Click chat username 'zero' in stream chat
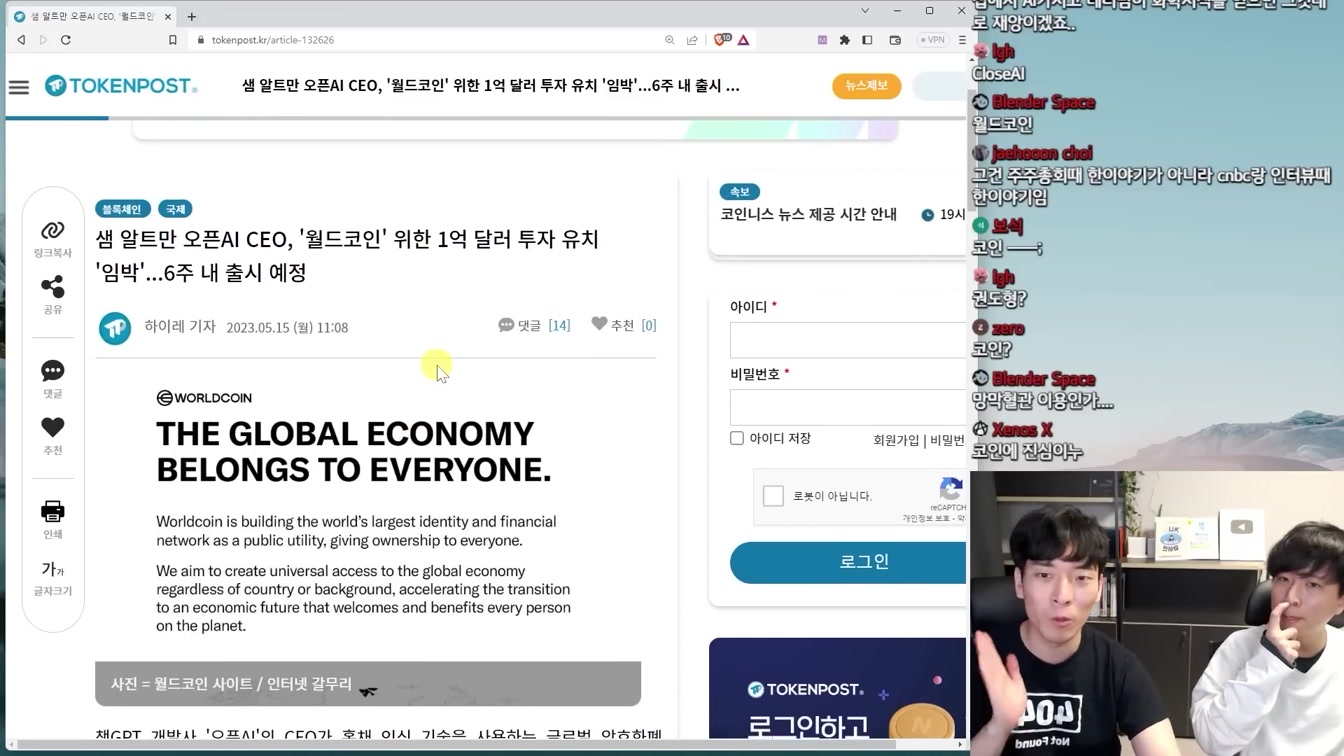This screenshot has height=756, width=1344. pos(1008,329)
